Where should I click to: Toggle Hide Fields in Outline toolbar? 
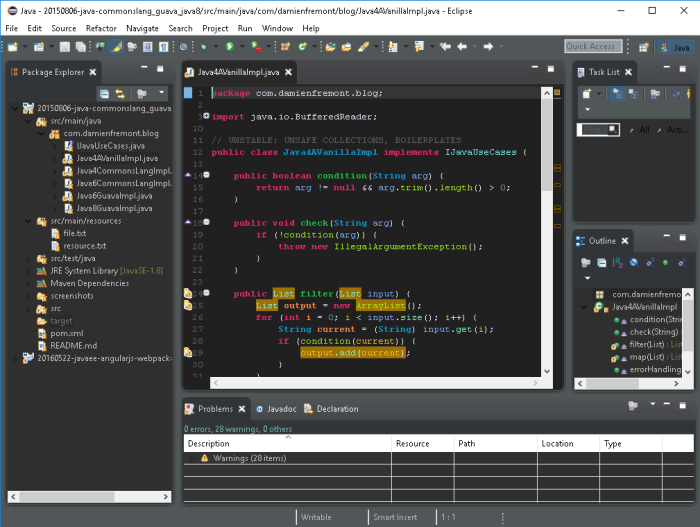tap(633, 262)
